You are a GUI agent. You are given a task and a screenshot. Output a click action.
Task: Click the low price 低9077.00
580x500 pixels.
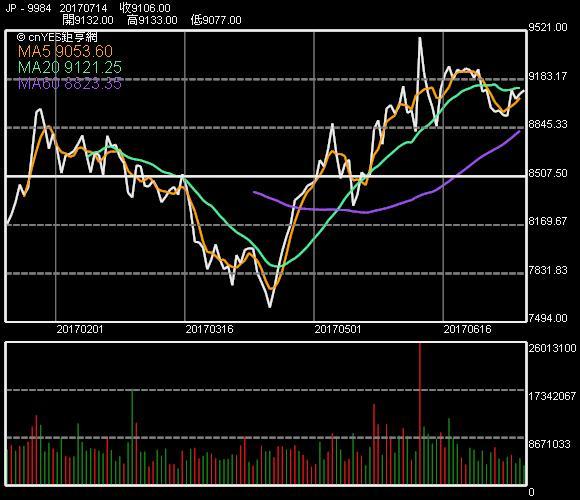[216, 20]
